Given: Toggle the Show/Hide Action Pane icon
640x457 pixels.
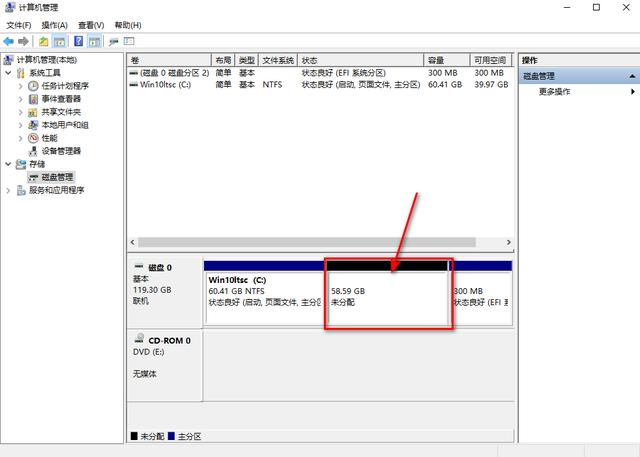Looking at the screenshot, I should pos(94,41).
